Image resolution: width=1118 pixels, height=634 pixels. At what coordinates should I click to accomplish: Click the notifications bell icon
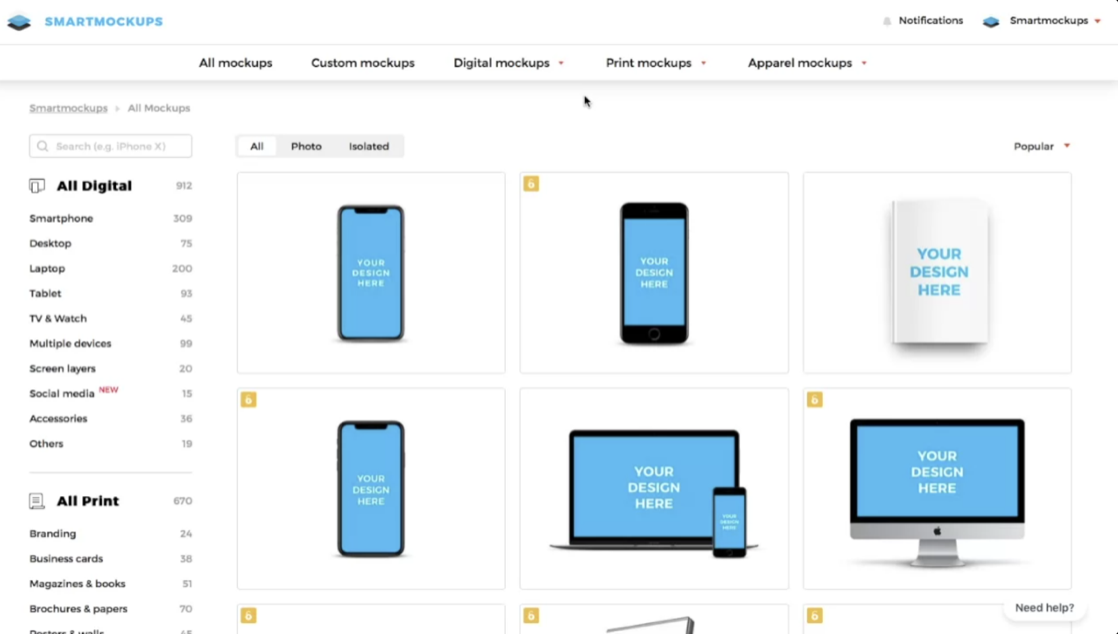(887, 21)
